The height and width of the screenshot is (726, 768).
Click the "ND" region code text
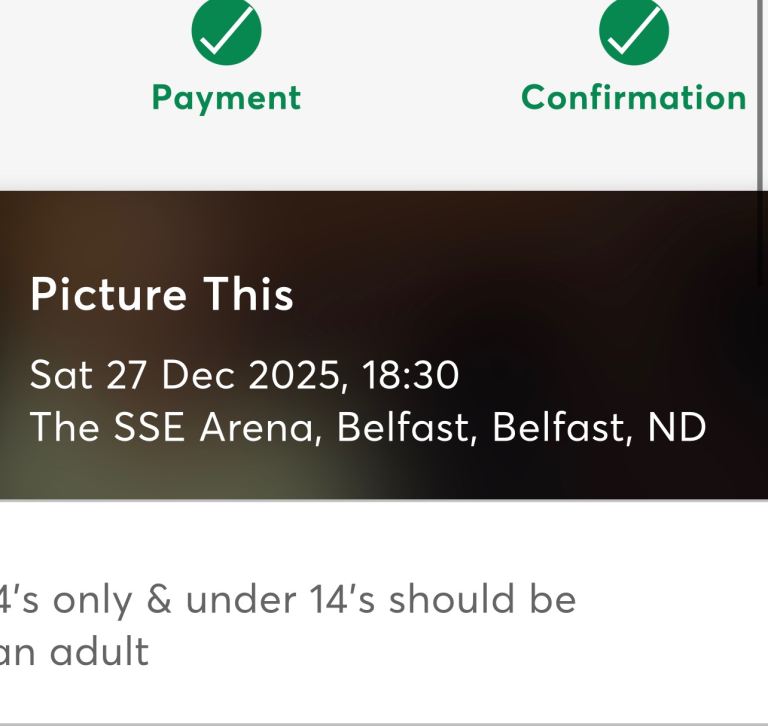tap(677, 427)
